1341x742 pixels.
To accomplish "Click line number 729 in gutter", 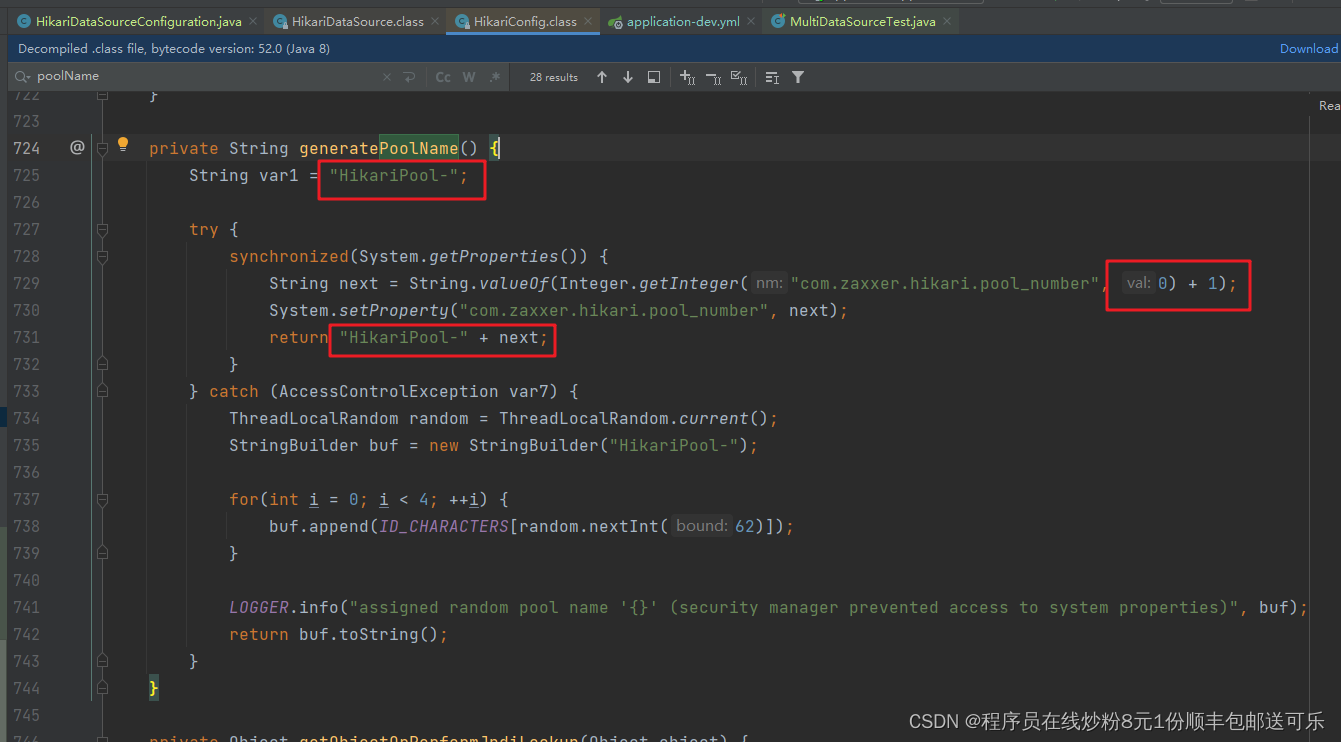I will (27, 283).
